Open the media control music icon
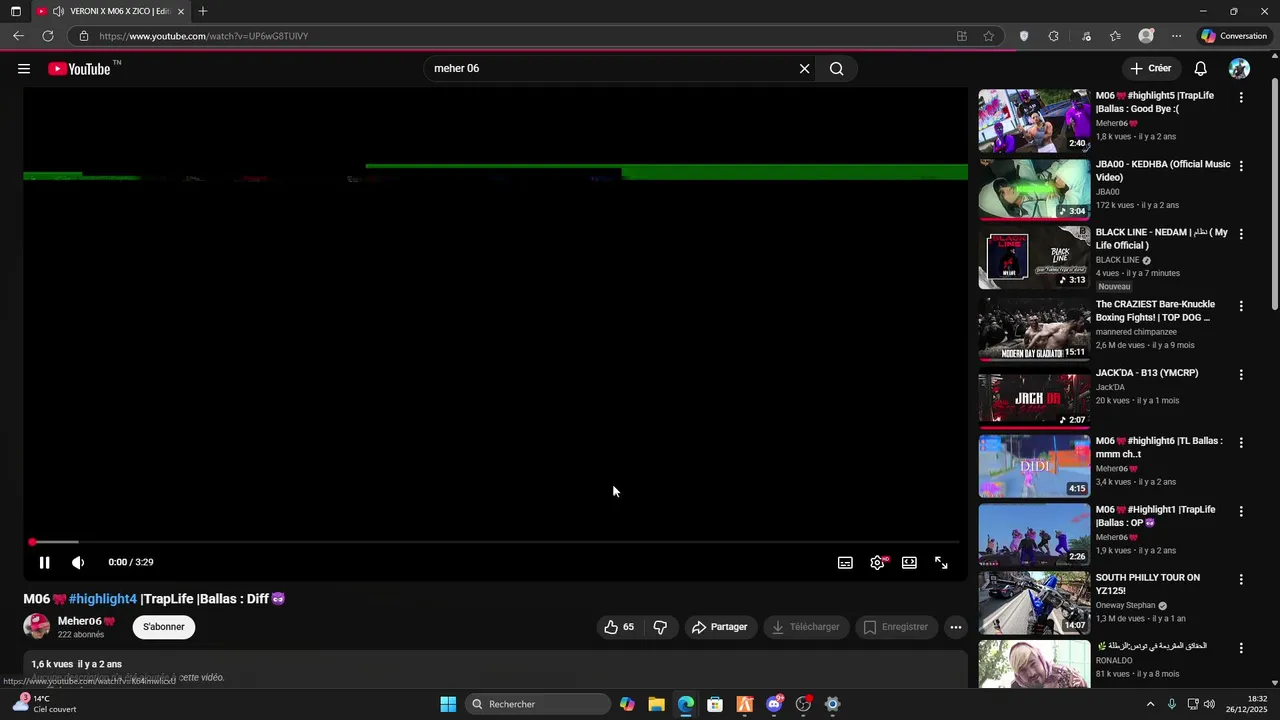1280x720 pixels. (x=1086, y=36)
